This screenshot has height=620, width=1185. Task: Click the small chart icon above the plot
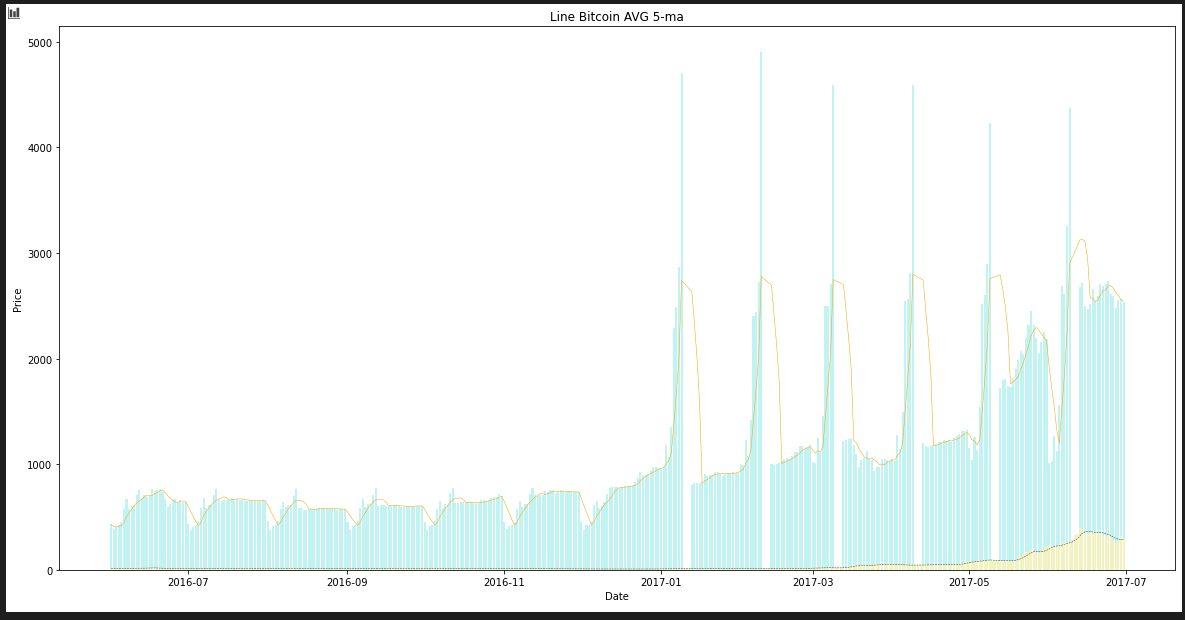(x=14, y=13)
